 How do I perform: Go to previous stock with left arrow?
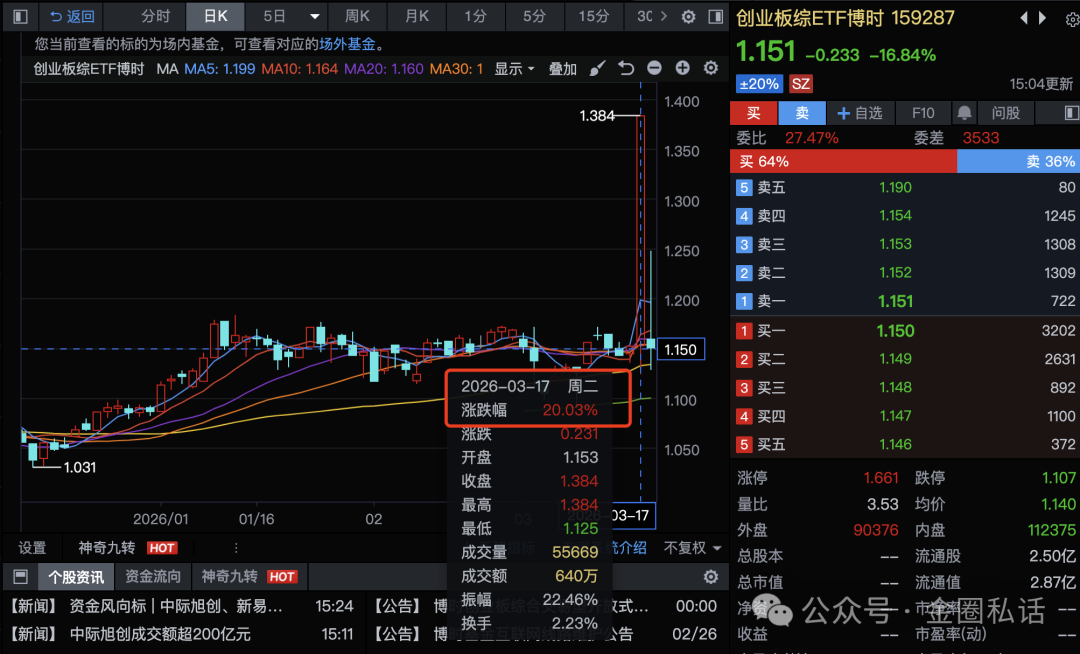[1023, 18]
